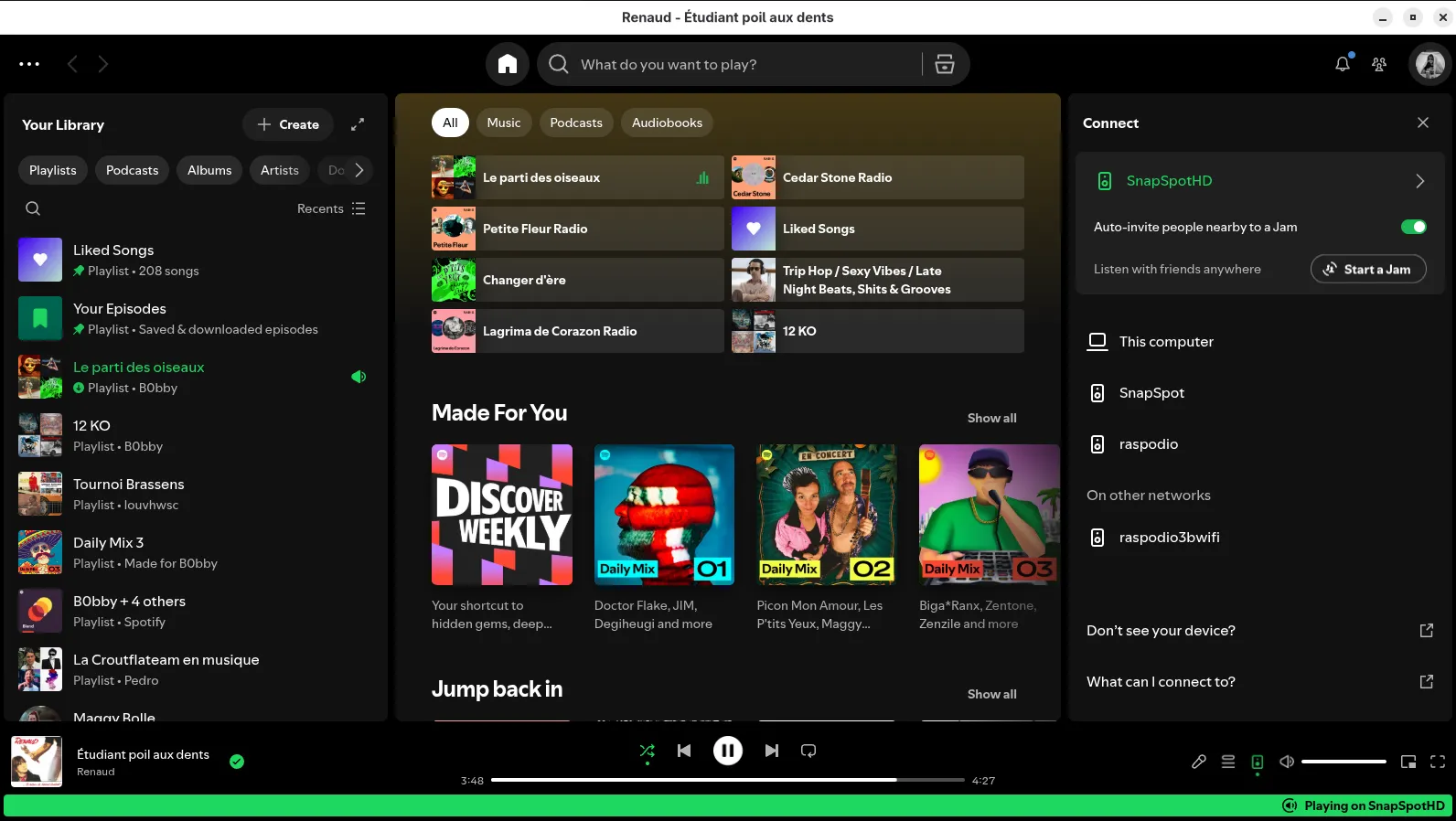Image resolution: width=1456 pixels, height=821 pixels.
Task: Start a Jam
Action: [1368, 269]
